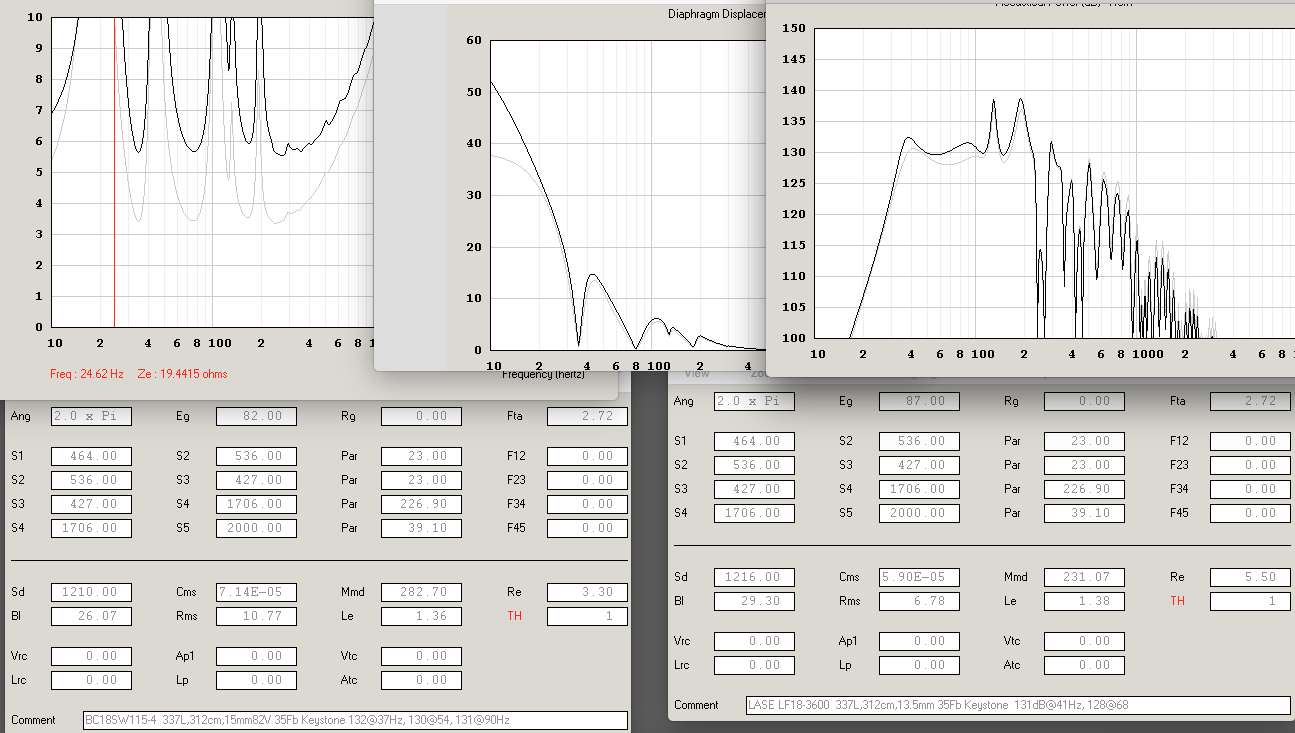Select Re field showing 5.50
Screen dimensions: 1295x733
click(1250, 577)
